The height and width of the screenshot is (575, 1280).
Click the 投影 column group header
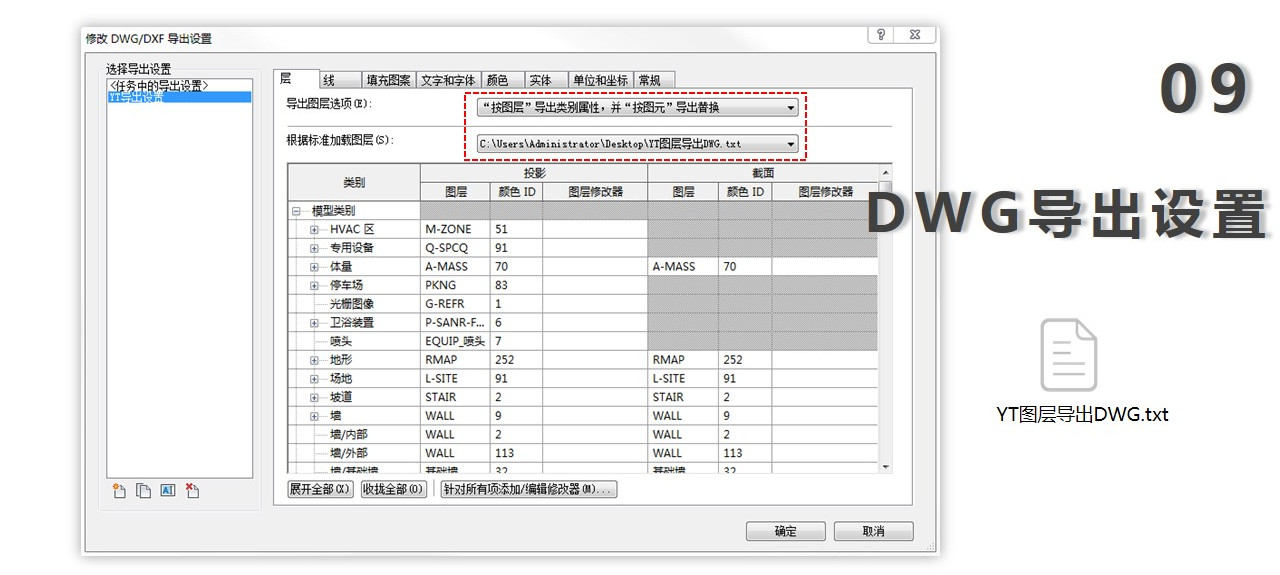[534, 173]
